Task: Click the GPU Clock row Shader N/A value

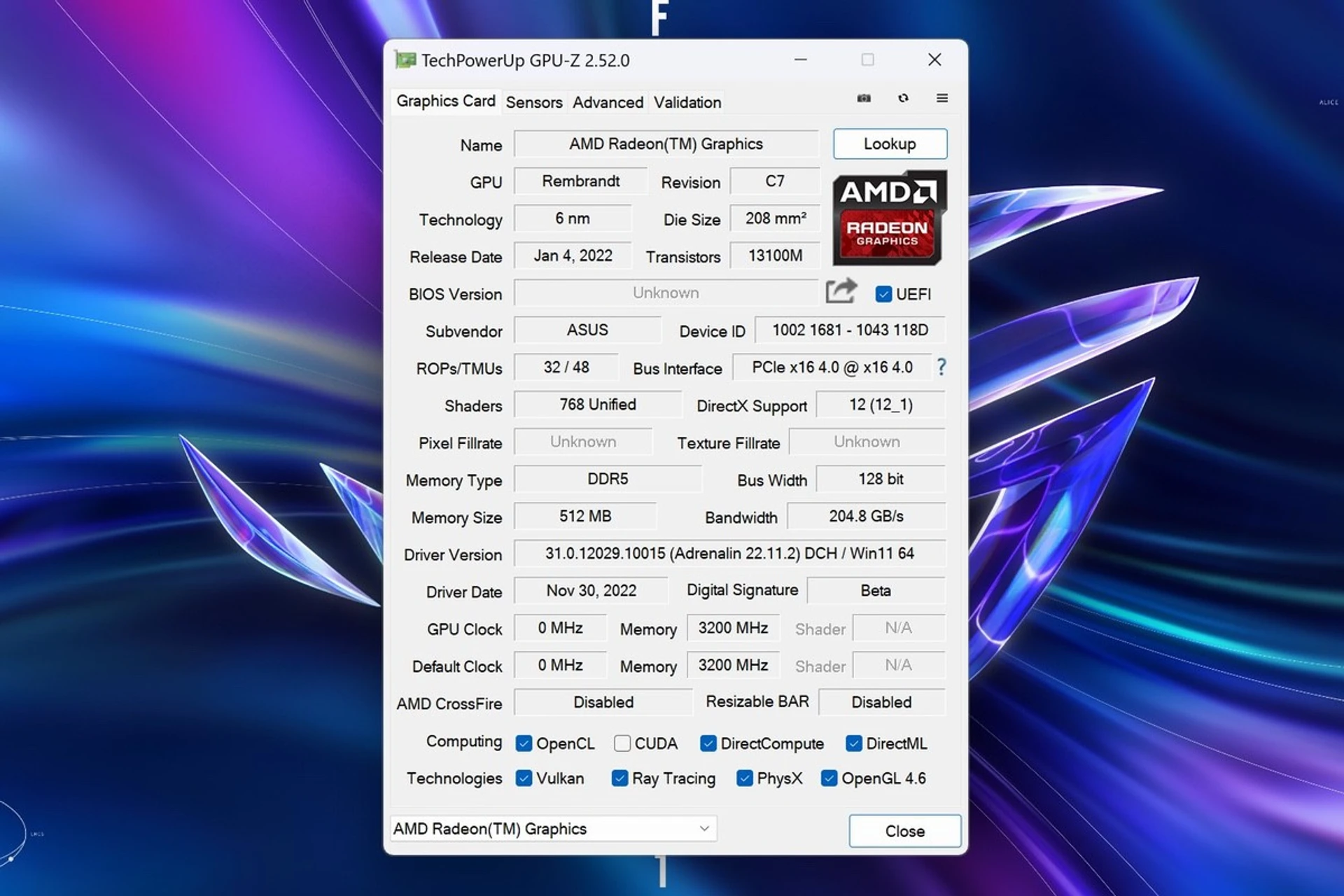Action: pos(899,628)
